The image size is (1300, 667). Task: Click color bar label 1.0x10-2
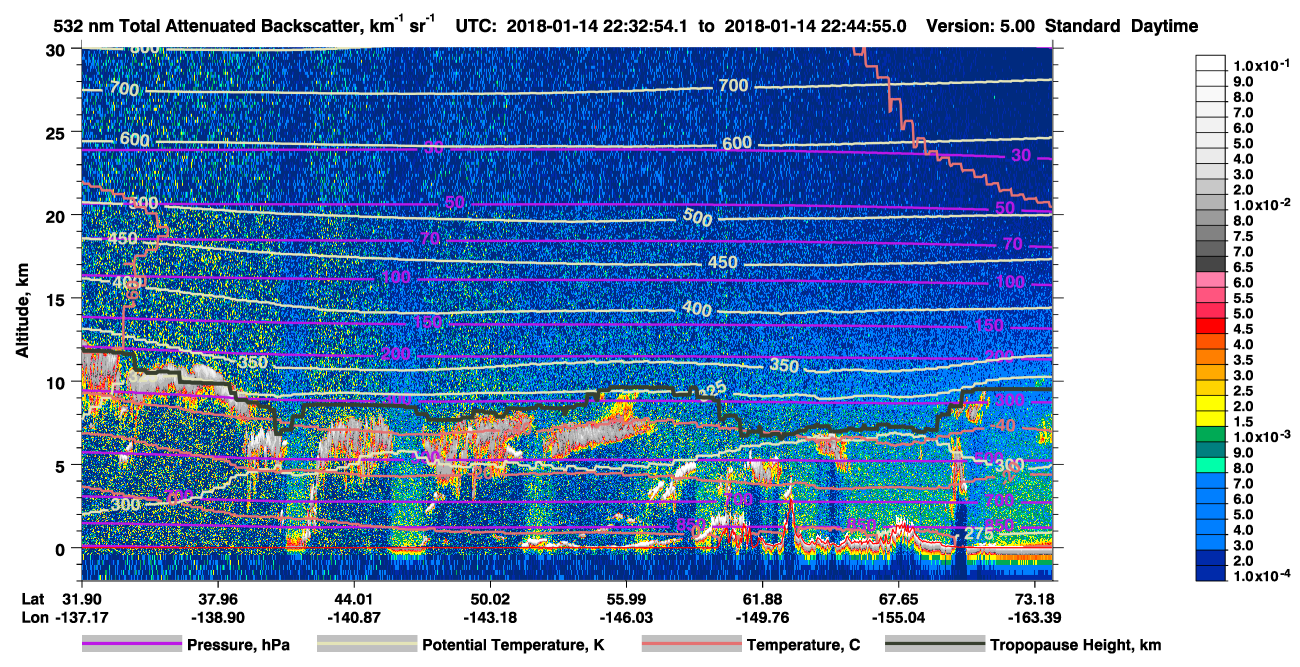(x=1262, y=204)
